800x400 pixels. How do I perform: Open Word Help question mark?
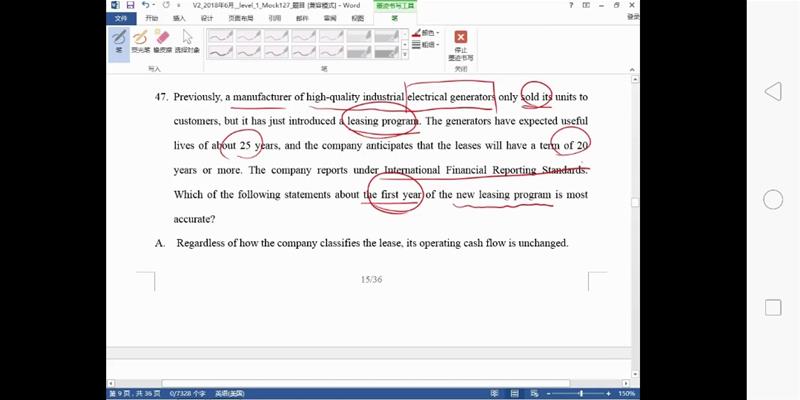pos(571,5)
